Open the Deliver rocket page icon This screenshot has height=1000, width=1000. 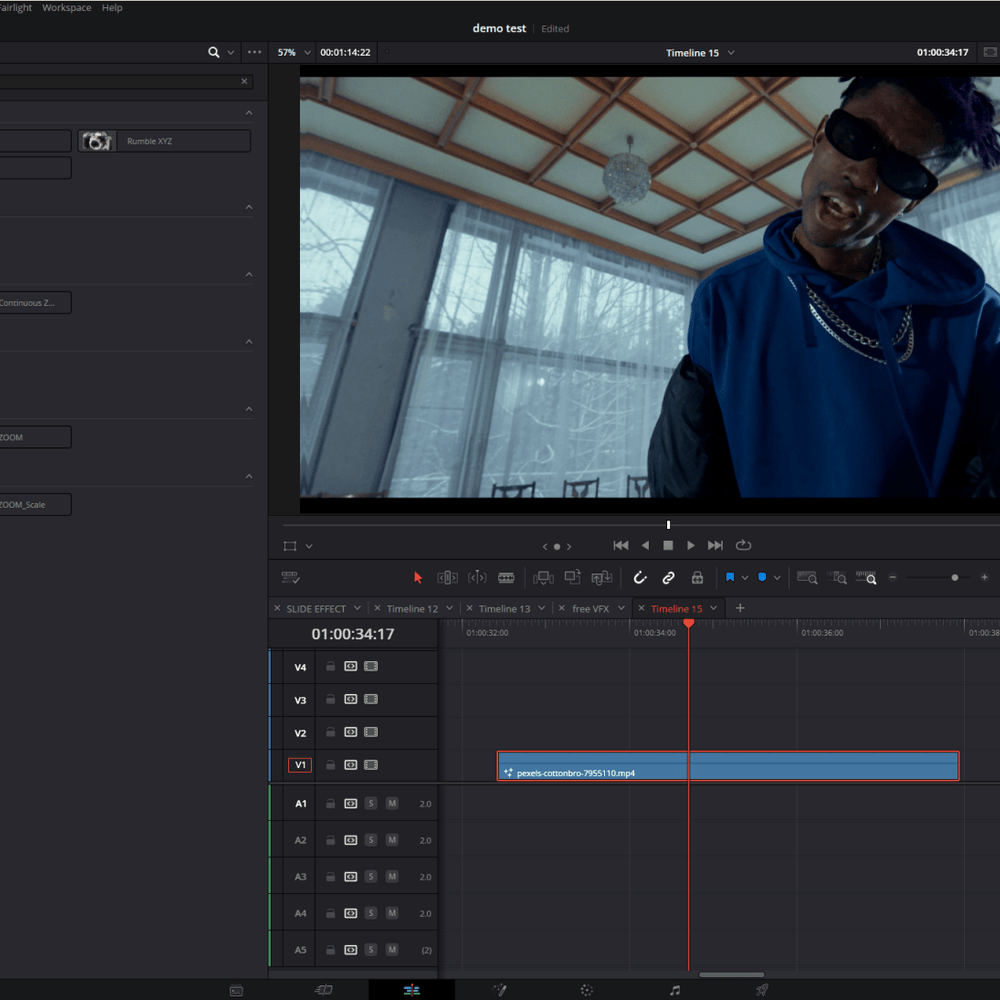[762, 990]
